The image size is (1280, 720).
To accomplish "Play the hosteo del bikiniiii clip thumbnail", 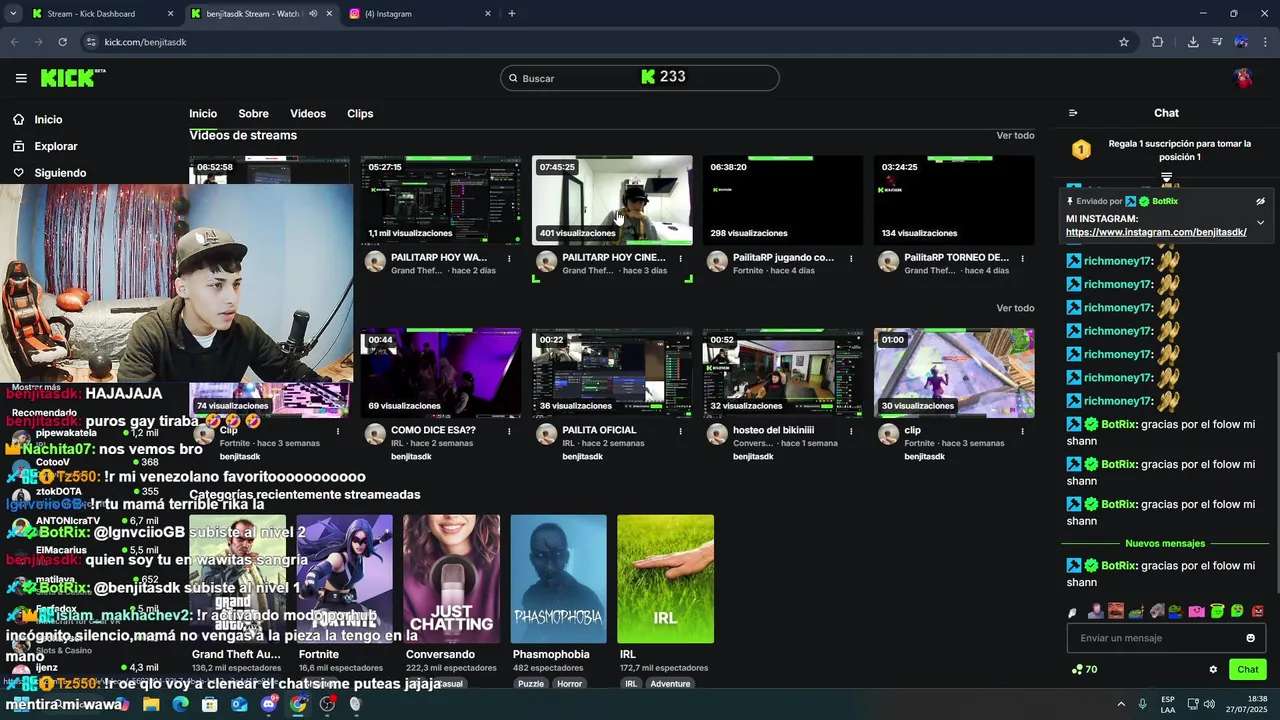I will click(x=783, y=373).
